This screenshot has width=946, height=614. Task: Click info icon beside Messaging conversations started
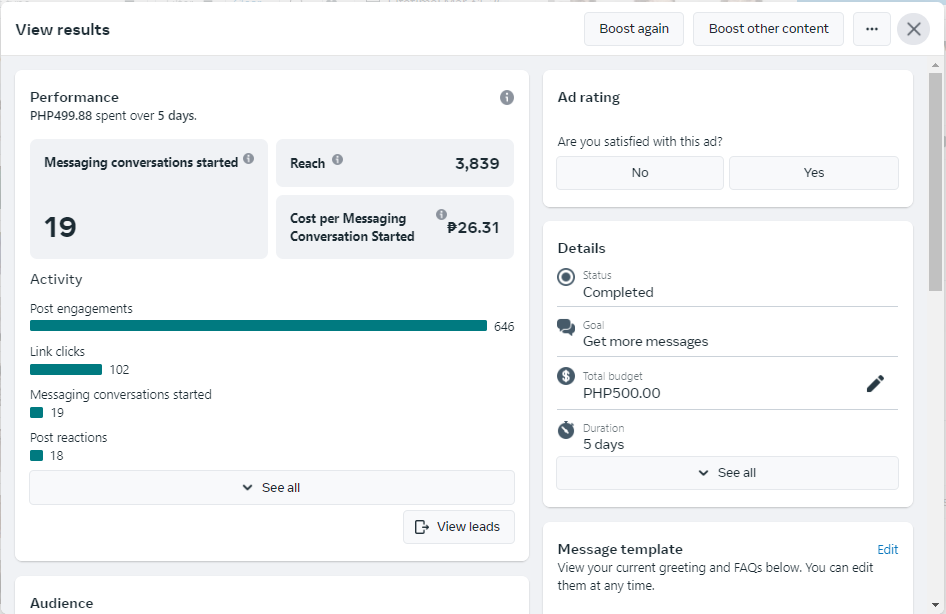[248, 158]
